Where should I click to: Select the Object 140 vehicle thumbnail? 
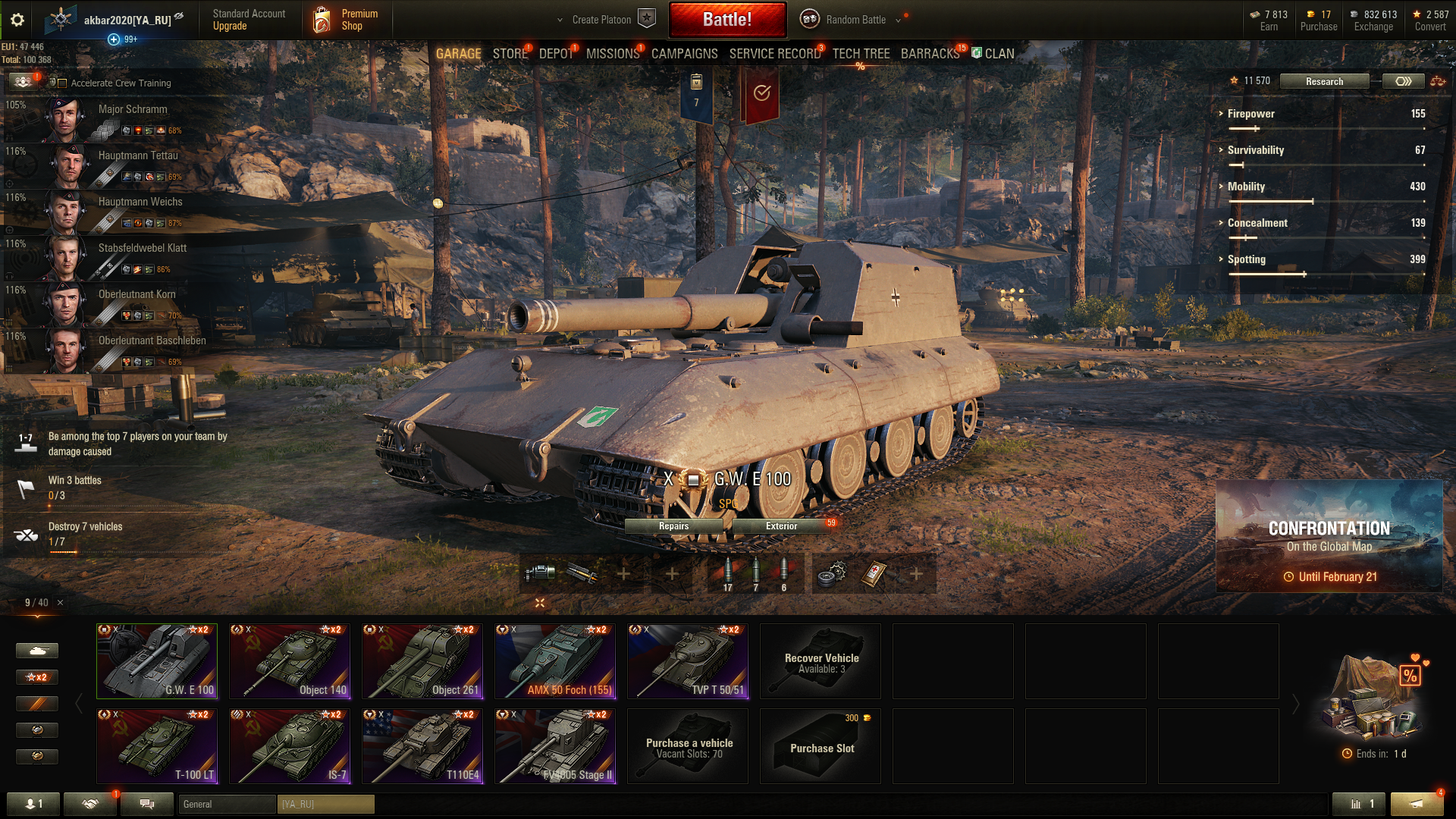pos(290,661)
